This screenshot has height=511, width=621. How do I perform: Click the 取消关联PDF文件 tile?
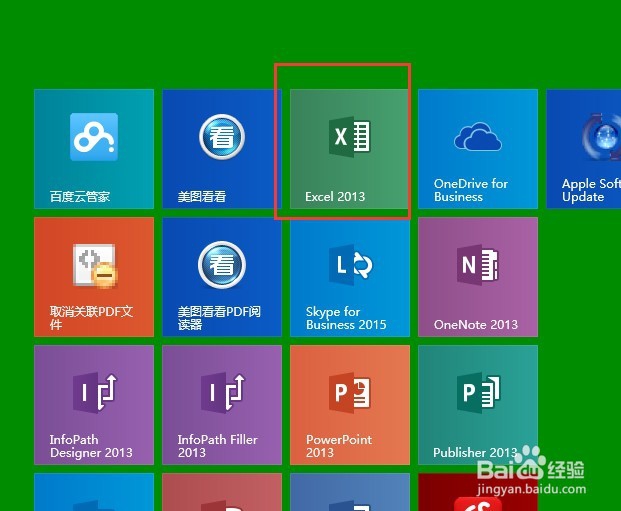tap(94, 277)
